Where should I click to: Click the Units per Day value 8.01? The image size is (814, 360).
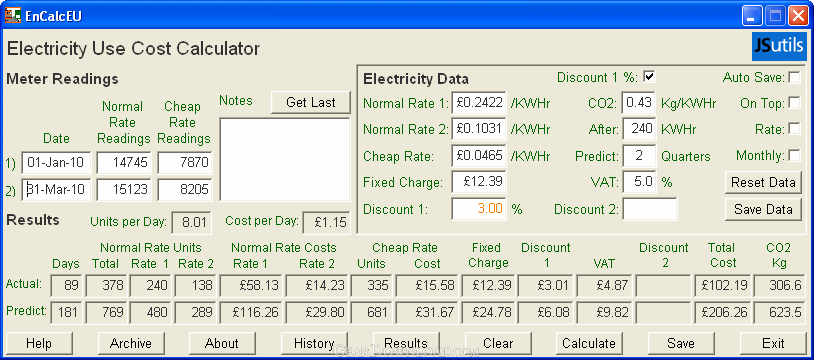click(192, 223)
